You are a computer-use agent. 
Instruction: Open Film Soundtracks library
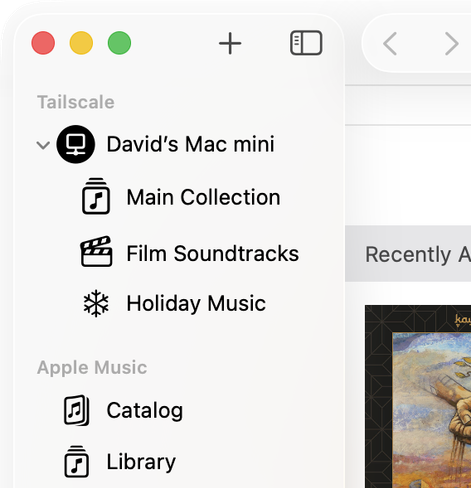[x=213, y=254]
